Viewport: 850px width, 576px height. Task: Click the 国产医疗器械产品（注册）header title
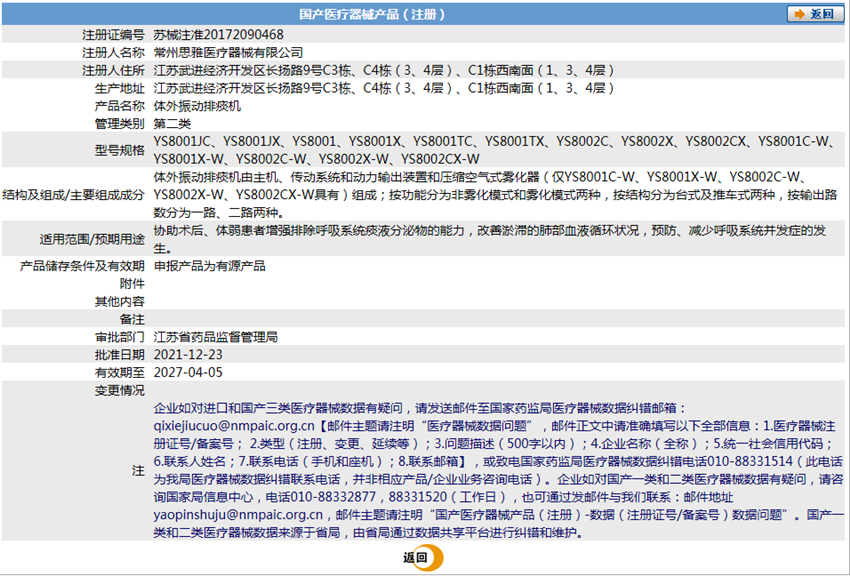[x=372, y=14]
